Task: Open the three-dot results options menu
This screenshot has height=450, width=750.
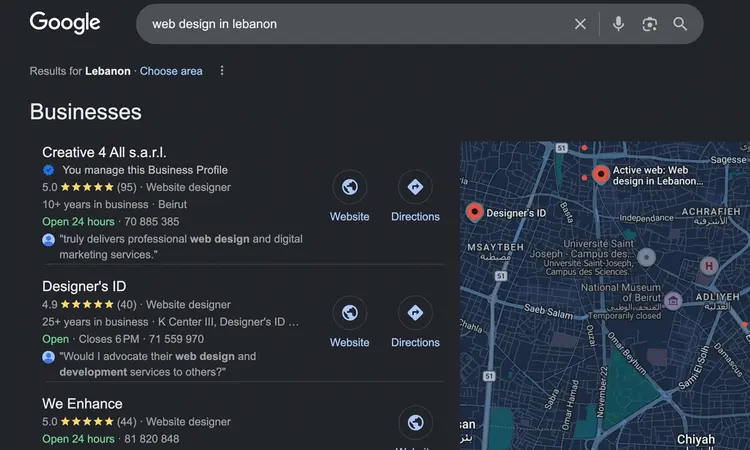Action: point(222,71)
